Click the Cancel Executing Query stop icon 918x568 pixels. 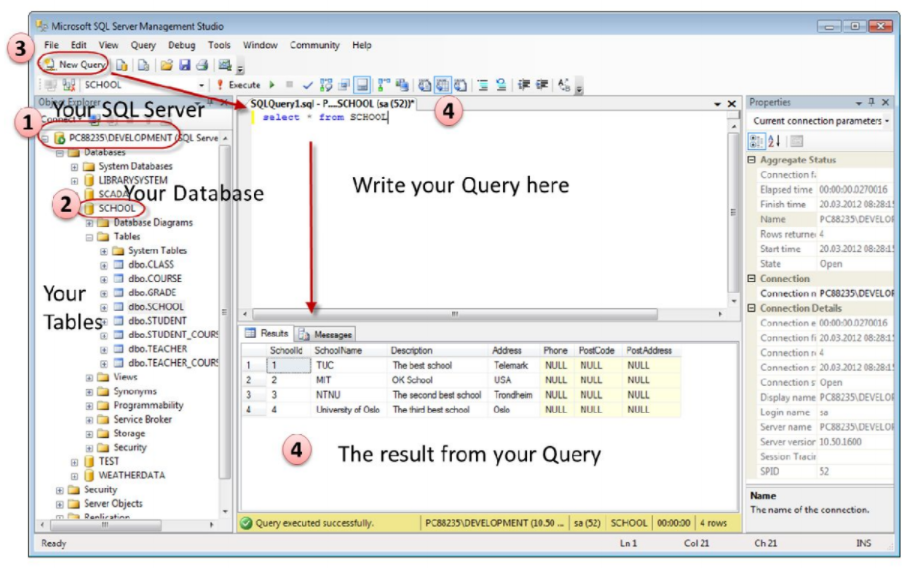[289, 85]
